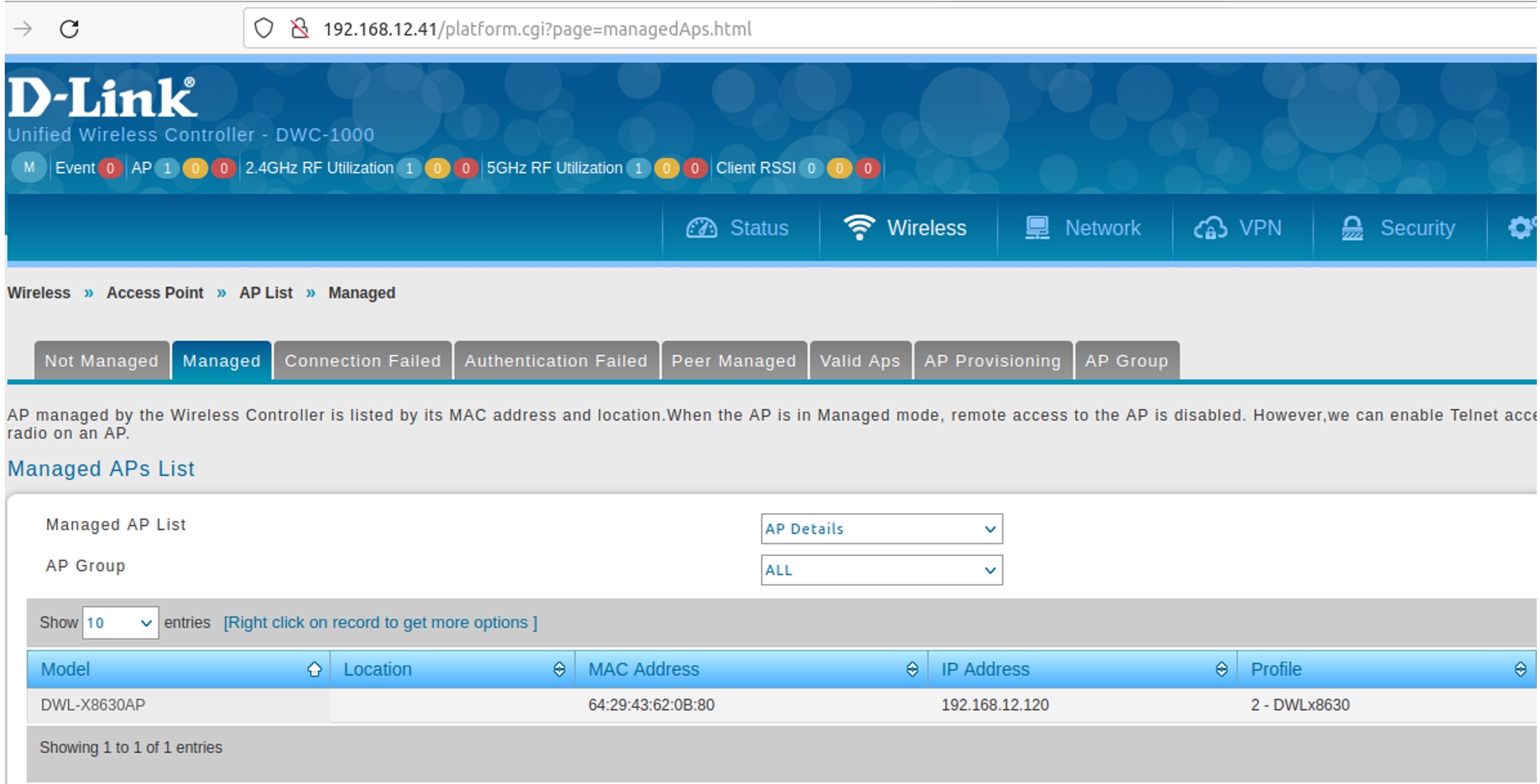Sort table by MAC Address column arrows

click(912, 670)
